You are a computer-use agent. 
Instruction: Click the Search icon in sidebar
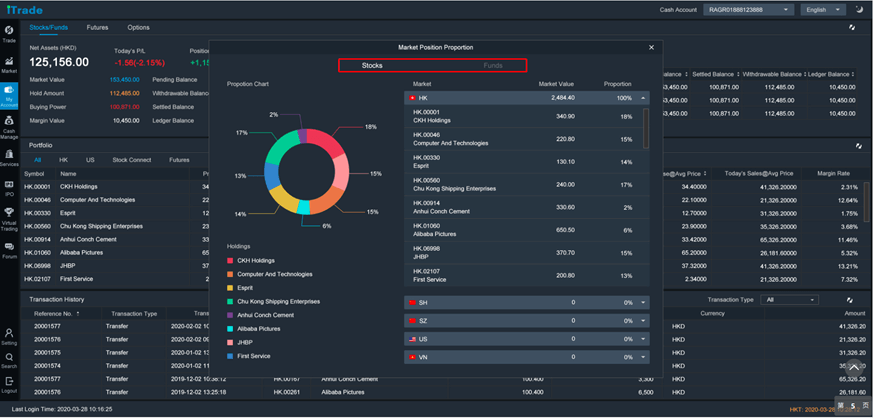pos(9,358)
